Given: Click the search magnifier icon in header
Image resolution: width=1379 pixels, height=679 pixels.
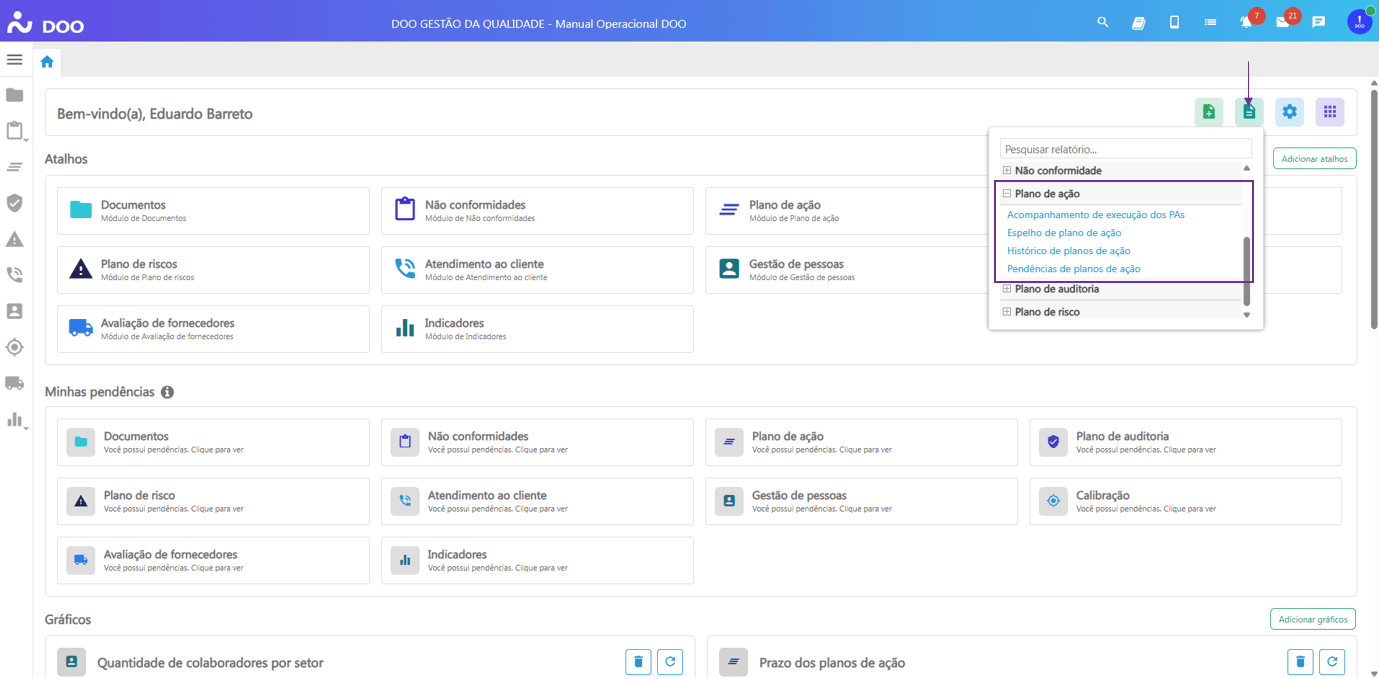Looking at the screenshot, I should coord(1103,22).
